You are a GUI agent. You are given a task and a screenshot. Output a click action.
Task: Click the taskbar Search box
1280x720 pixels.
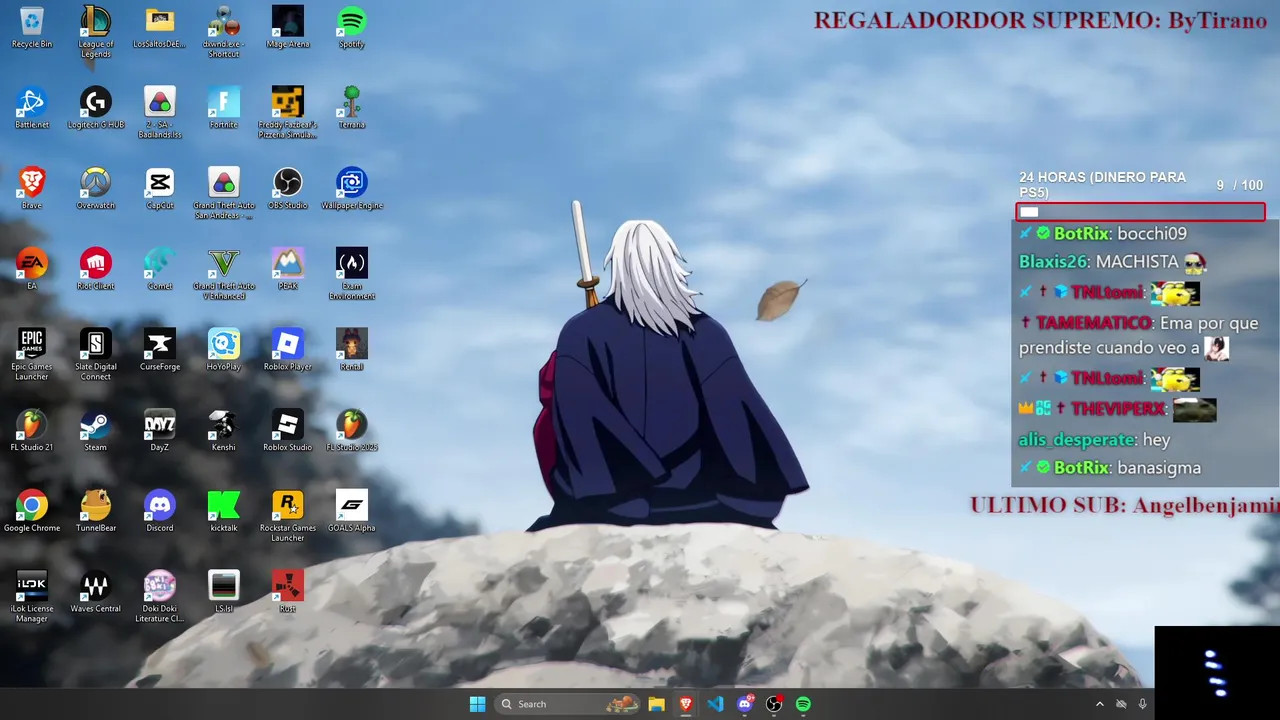(x=568, y=704)
